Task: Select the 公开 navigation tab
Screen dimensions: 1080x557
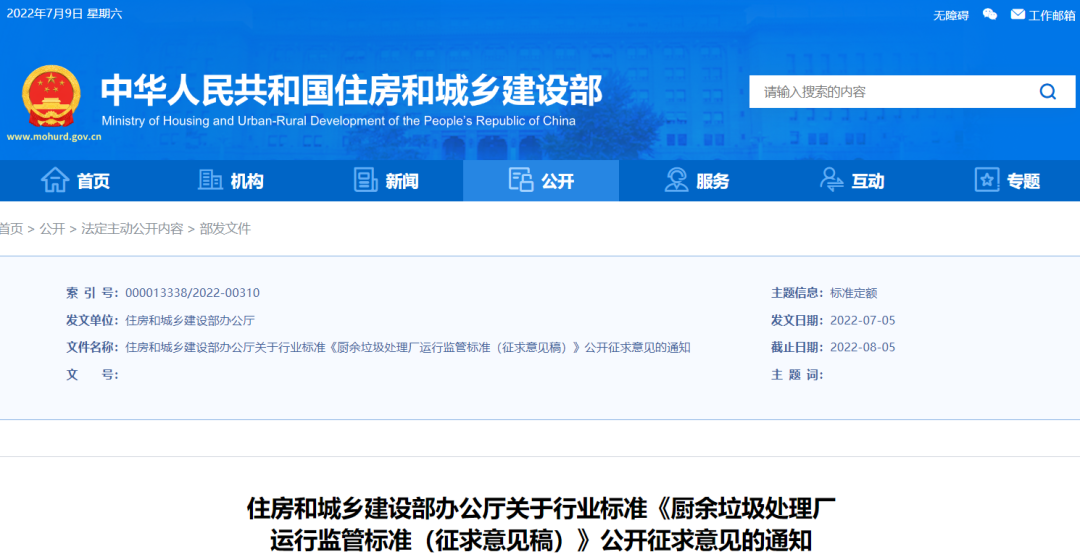Action: [541, 181]
